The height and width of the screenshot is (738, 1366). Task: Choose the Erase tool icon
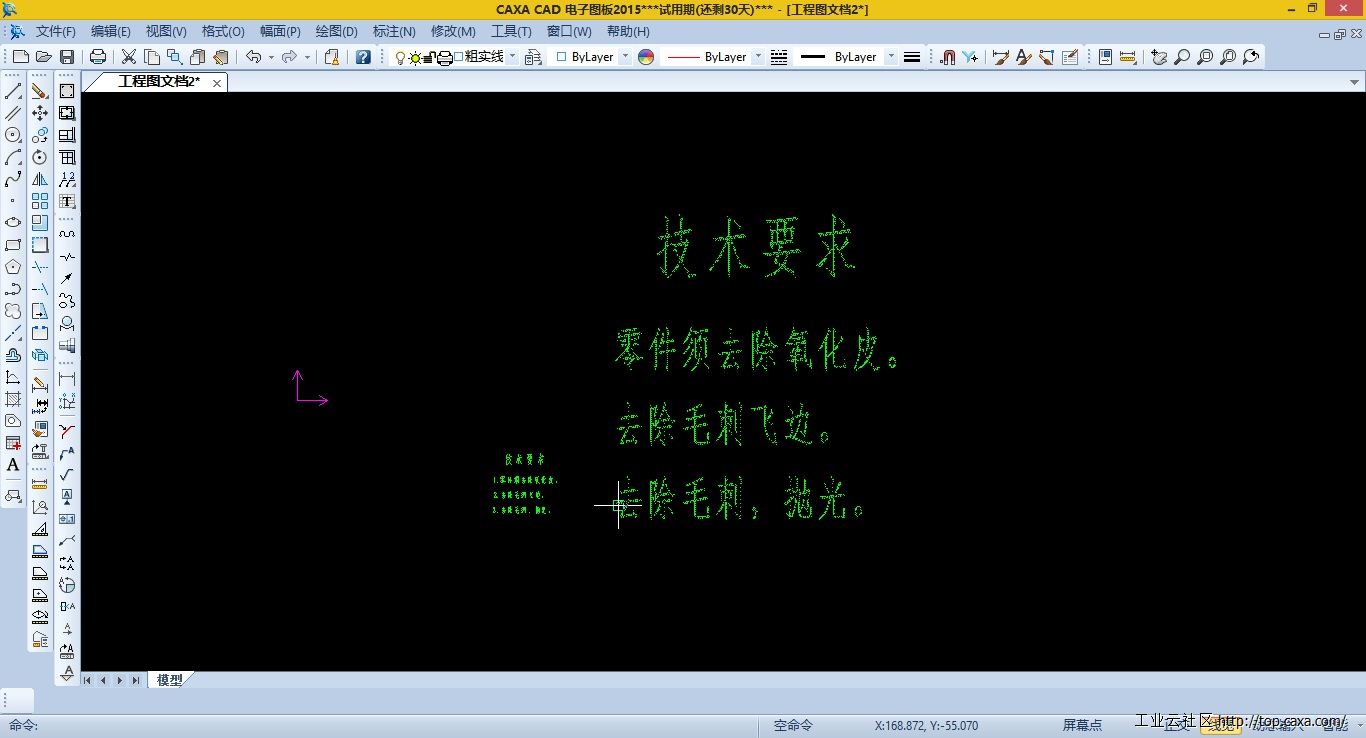pos(40,91)
